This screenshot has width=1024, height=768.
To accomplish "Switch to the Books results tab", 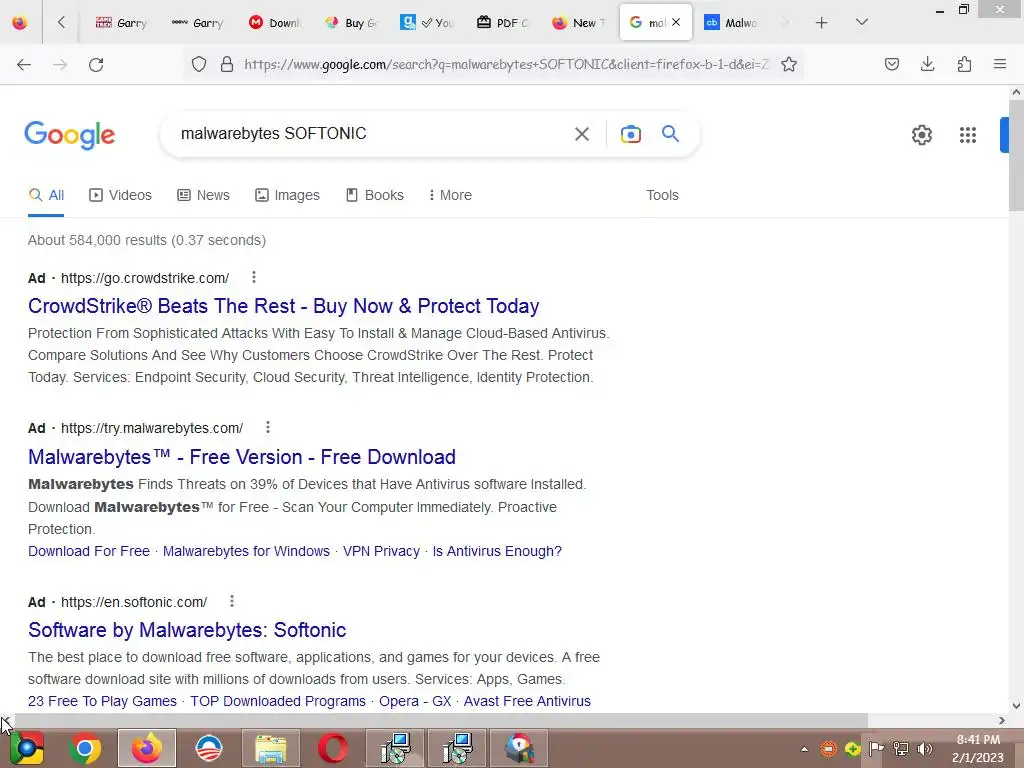I will click(375, 195).
